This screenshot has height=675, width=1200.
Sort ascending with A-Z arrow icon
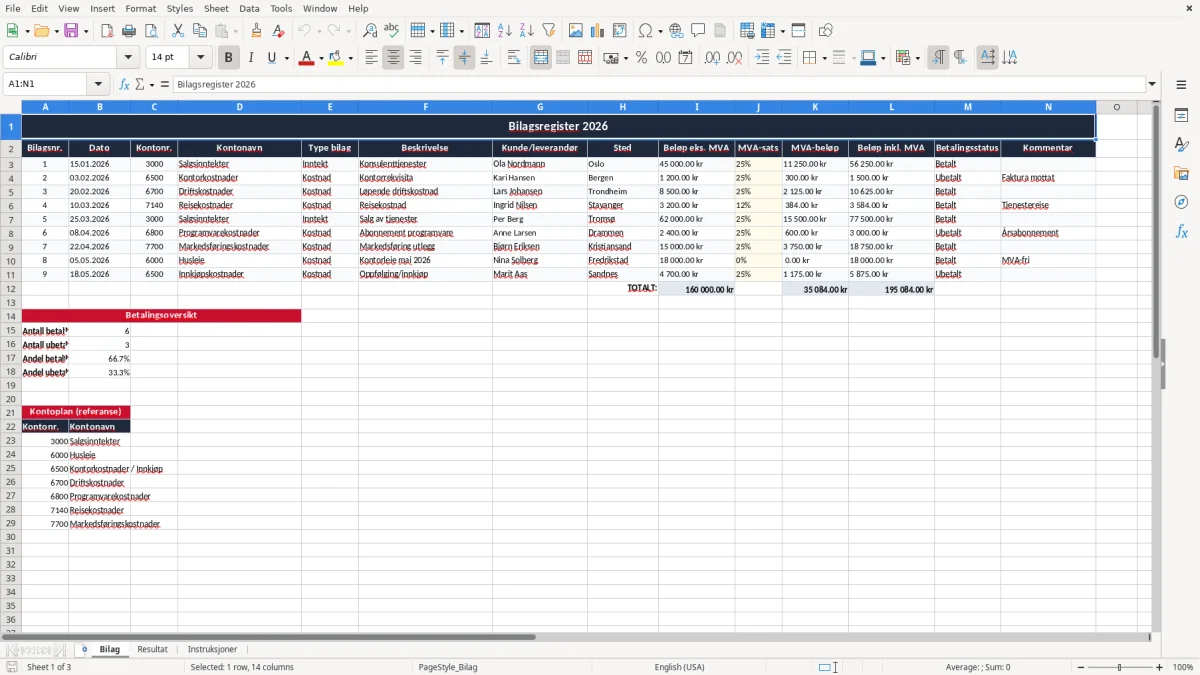click(x=504, y=31)
